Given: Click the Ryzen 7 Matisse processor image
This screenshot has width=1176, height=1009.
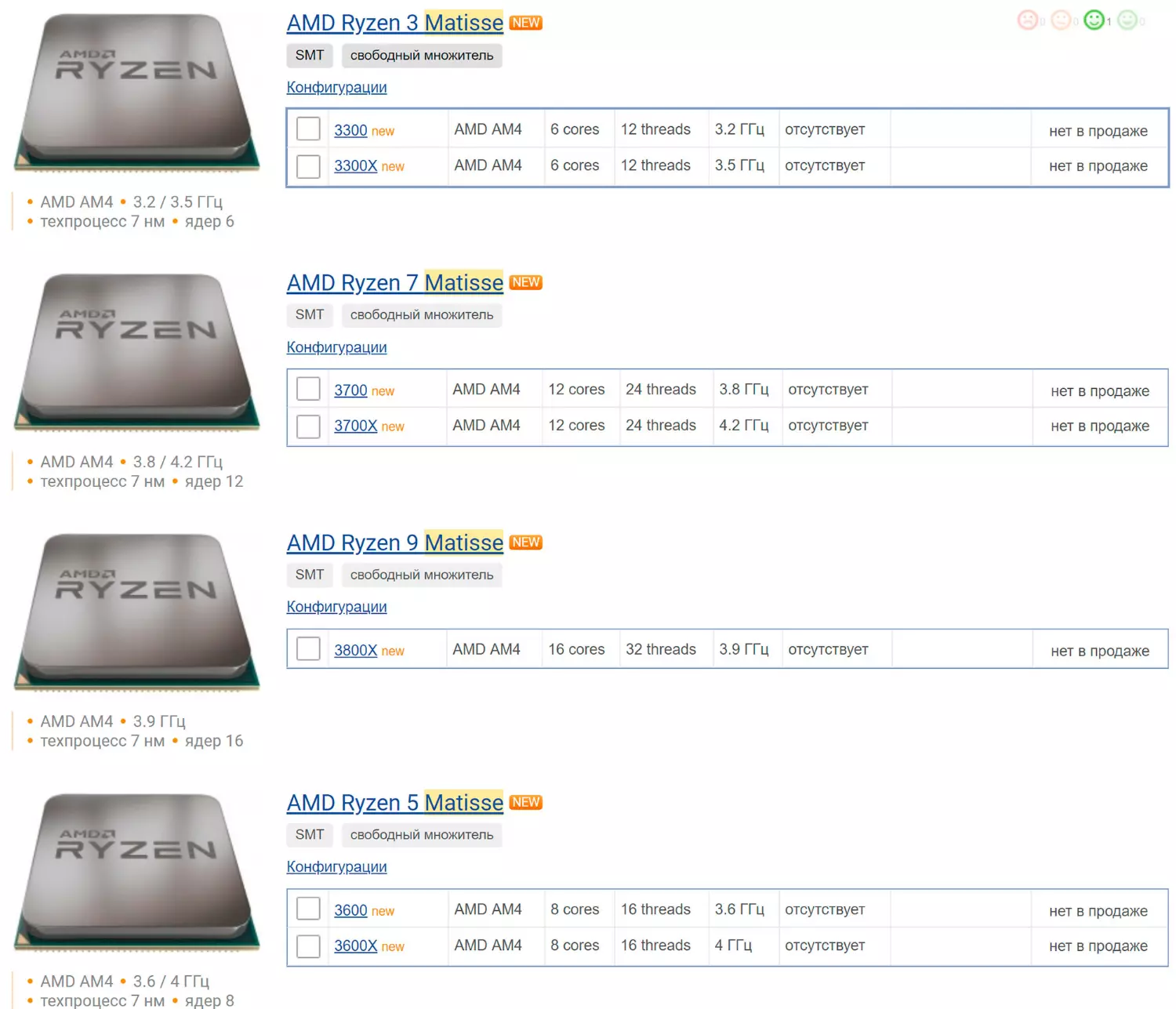Looking at the screenshot, I should click(x=136, y=353).
